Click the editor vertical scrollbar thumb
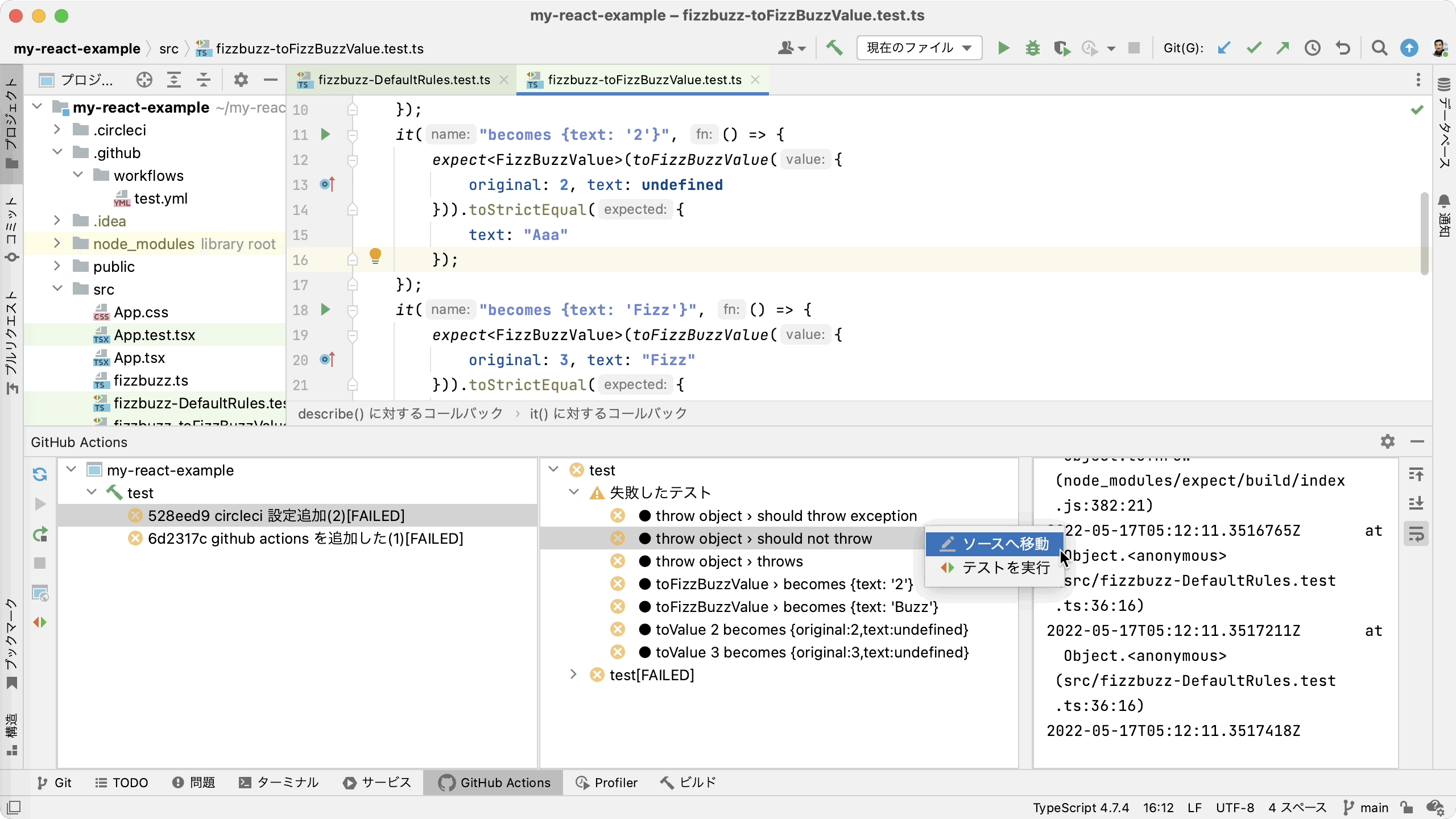Screen dimensions: 1456x819 [x=1424, y=233]
